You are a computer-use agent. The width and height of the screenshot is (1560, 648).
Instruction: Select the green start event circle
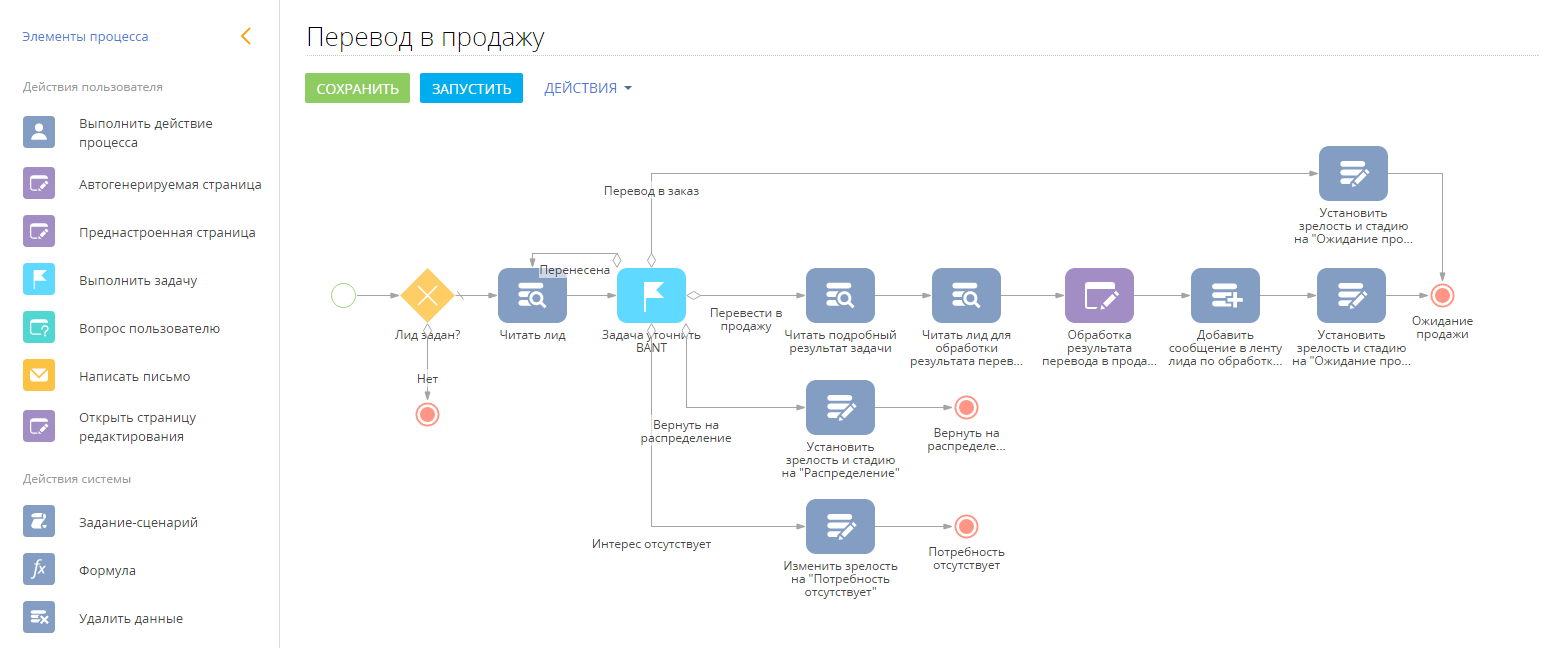click(343, 295)
